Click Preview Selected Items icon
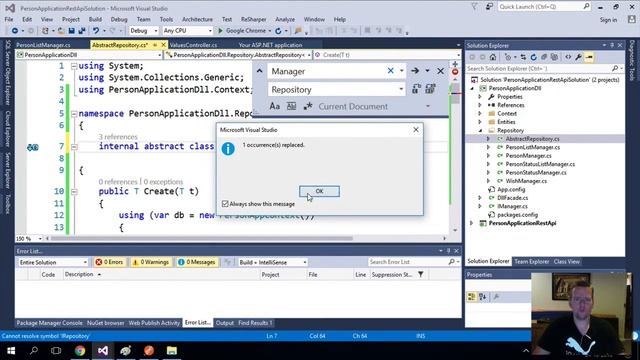640x360 pixels. 589,57
